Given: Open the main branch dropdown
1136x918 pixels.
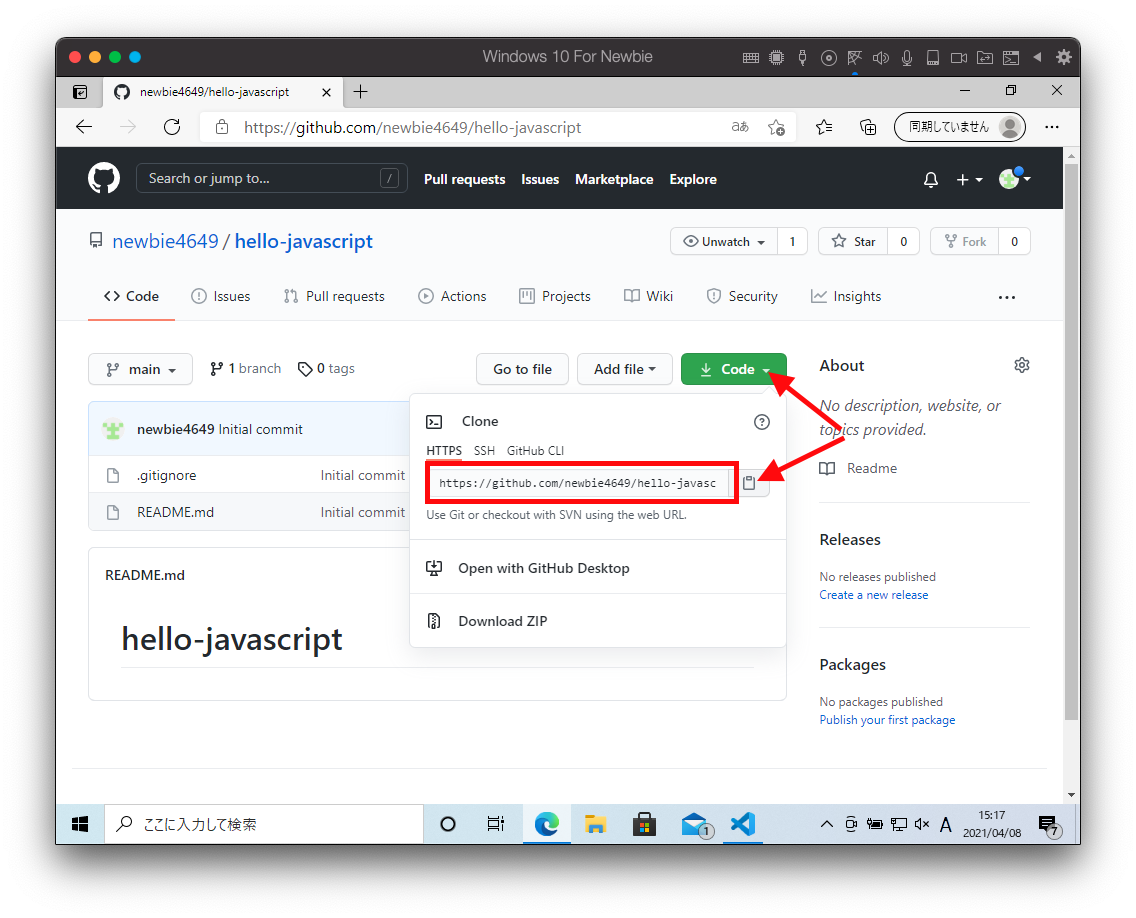Looking at the screenshot, I should (141, 369).
